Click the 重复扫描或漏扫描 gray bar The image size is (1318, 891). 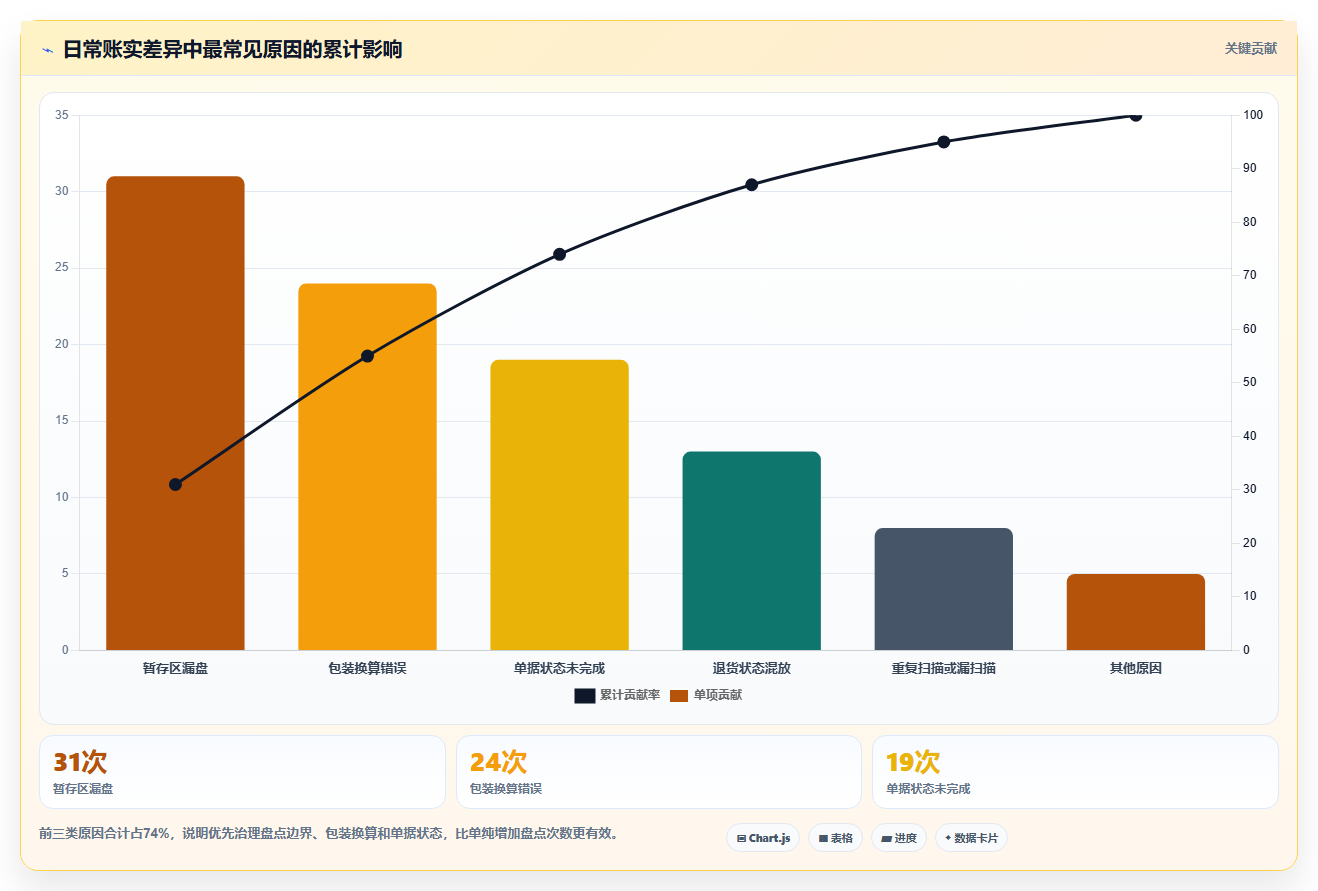point(944,589)
